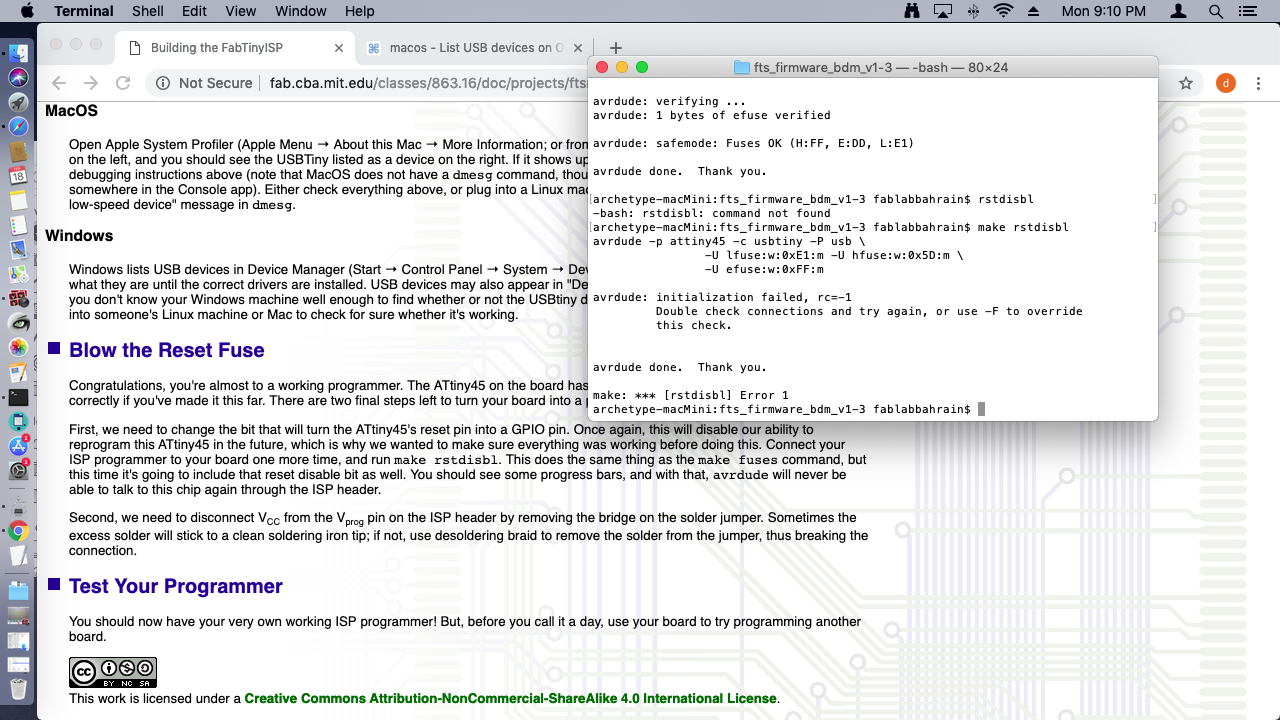Open the Window menu
1280x720 pixels.
click(x=300, y=11)
